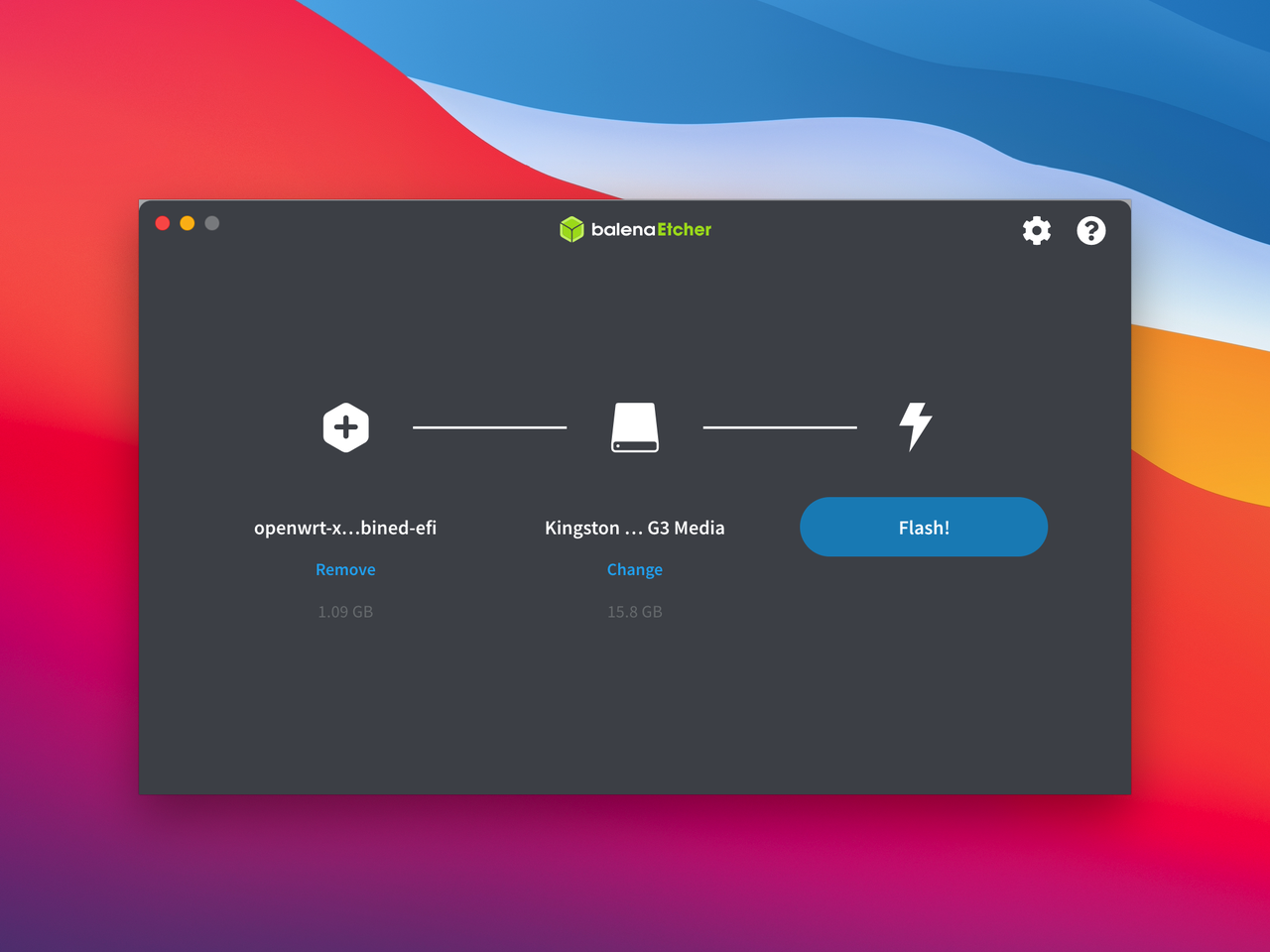The height and width of the screenshot is (952, 1270).
Task: Click the Kingston G3 Media drive label
Action: pos(635,528)
